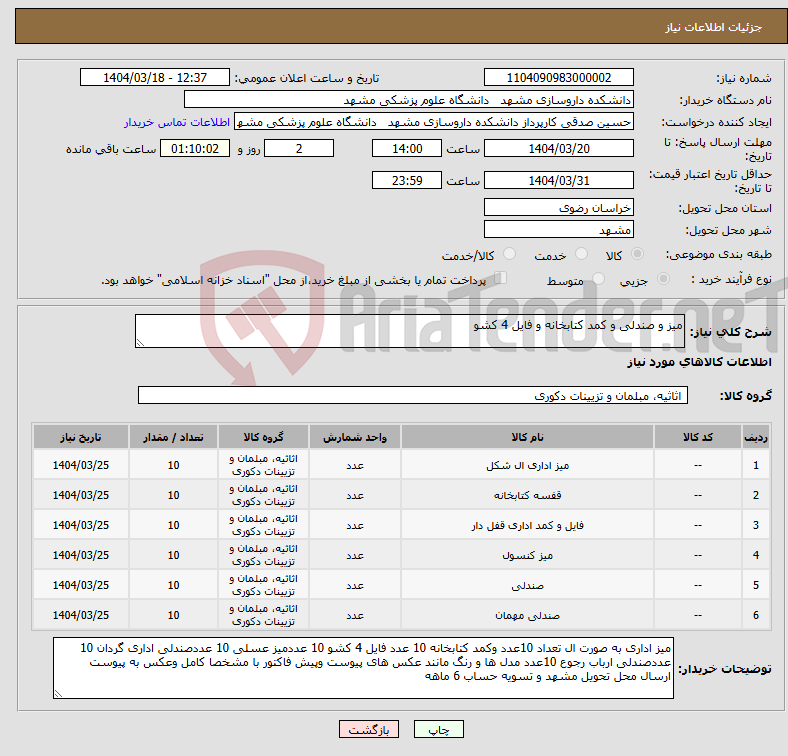Click the اطلاعات کالاهای مورد نیاز section title
This screenshot has width=788, height=756.
(x=700, y=362)
